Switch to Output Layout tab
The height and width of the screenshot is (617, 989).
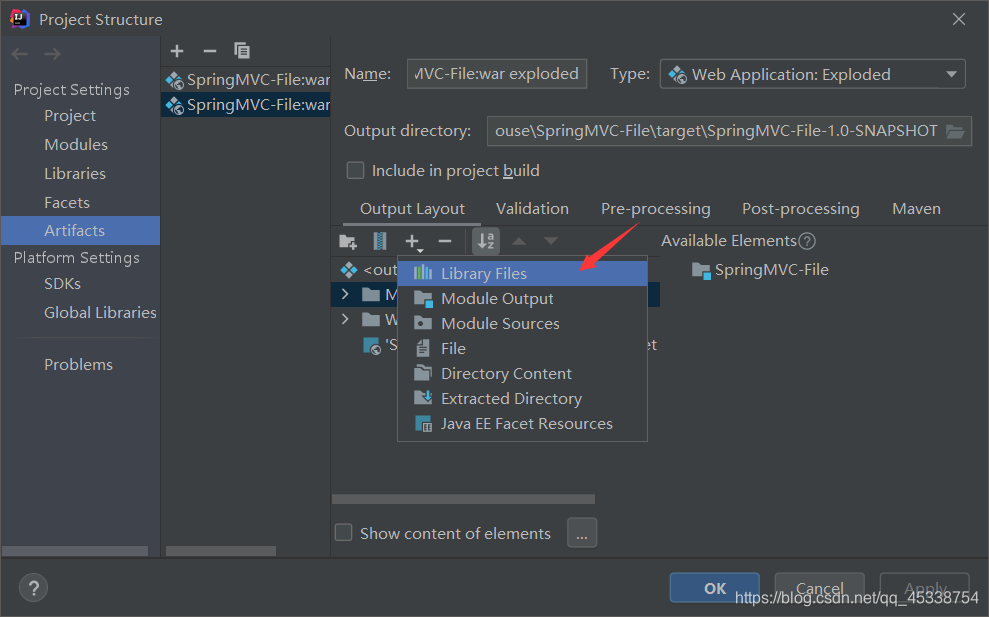412,209
